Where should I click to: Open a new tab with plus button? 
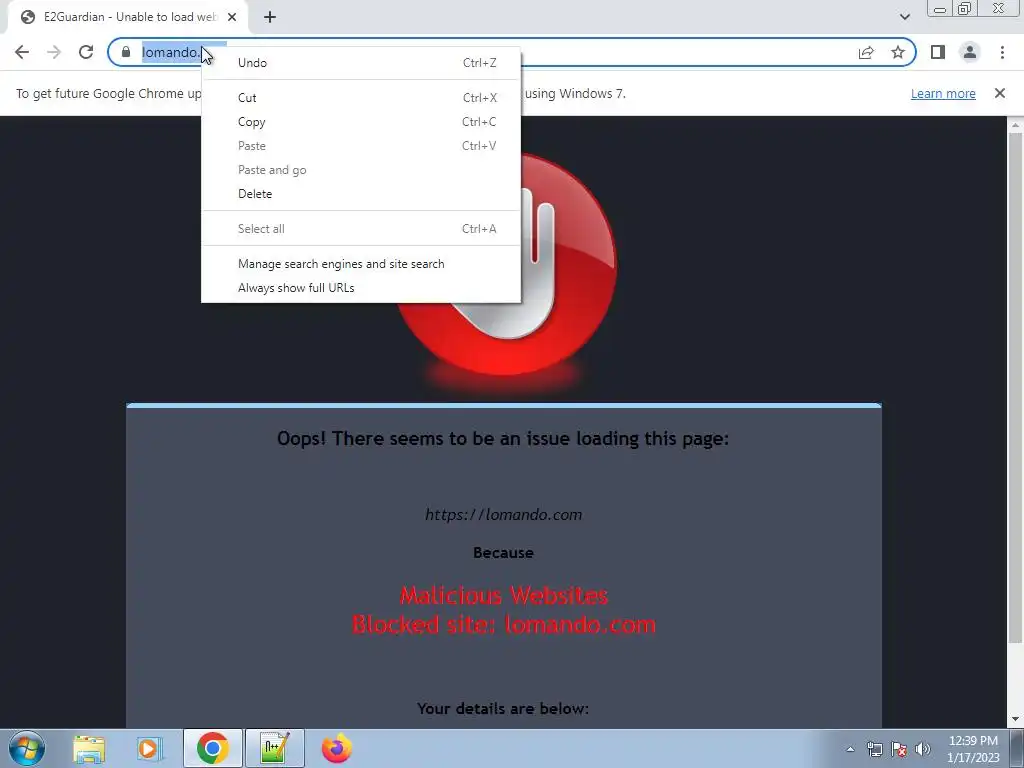pos(270,17)
